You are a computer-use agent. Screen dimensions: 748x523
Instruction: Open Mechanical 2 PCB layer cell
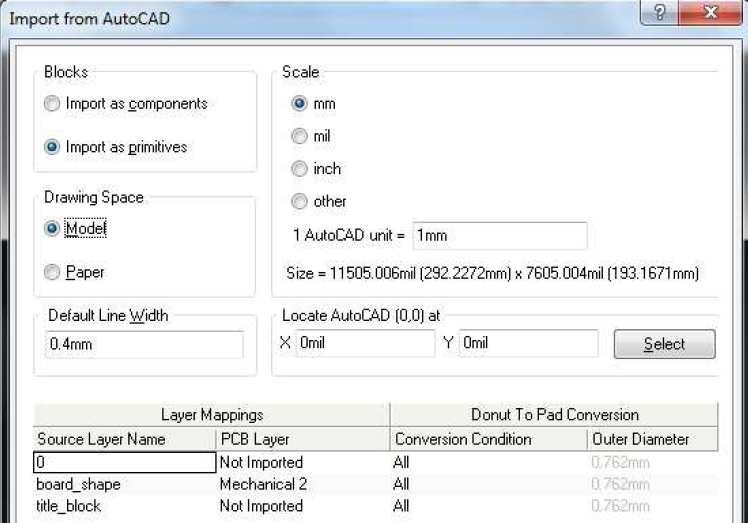click(303, 484)
